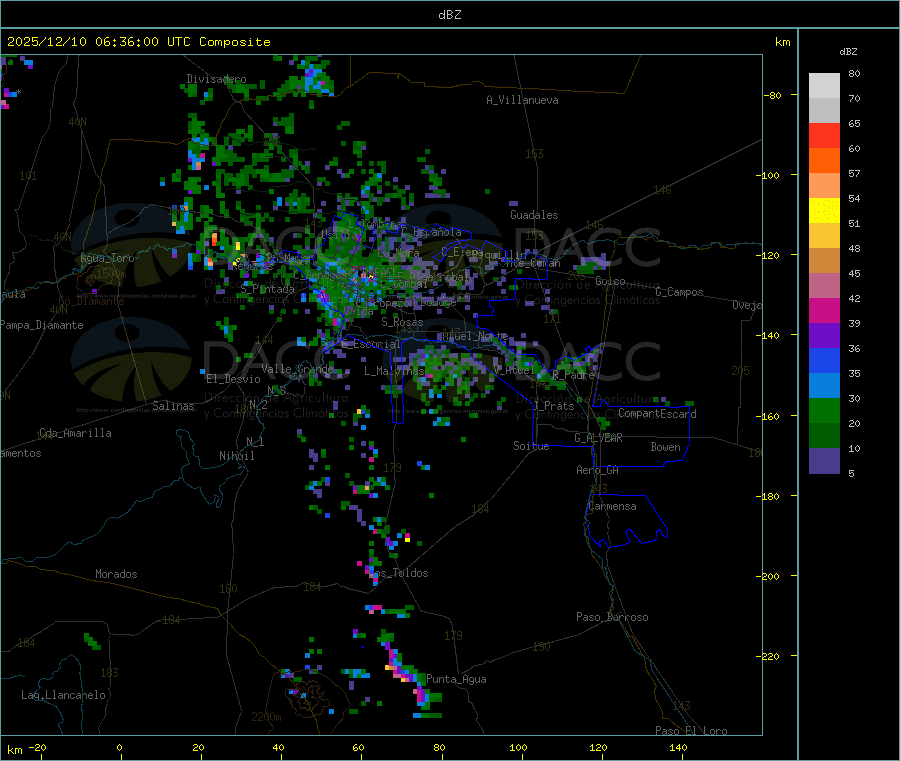Click the red 60-65 dBZ swatch
Viewport: 900px width, 761px height.
point(824,135)
